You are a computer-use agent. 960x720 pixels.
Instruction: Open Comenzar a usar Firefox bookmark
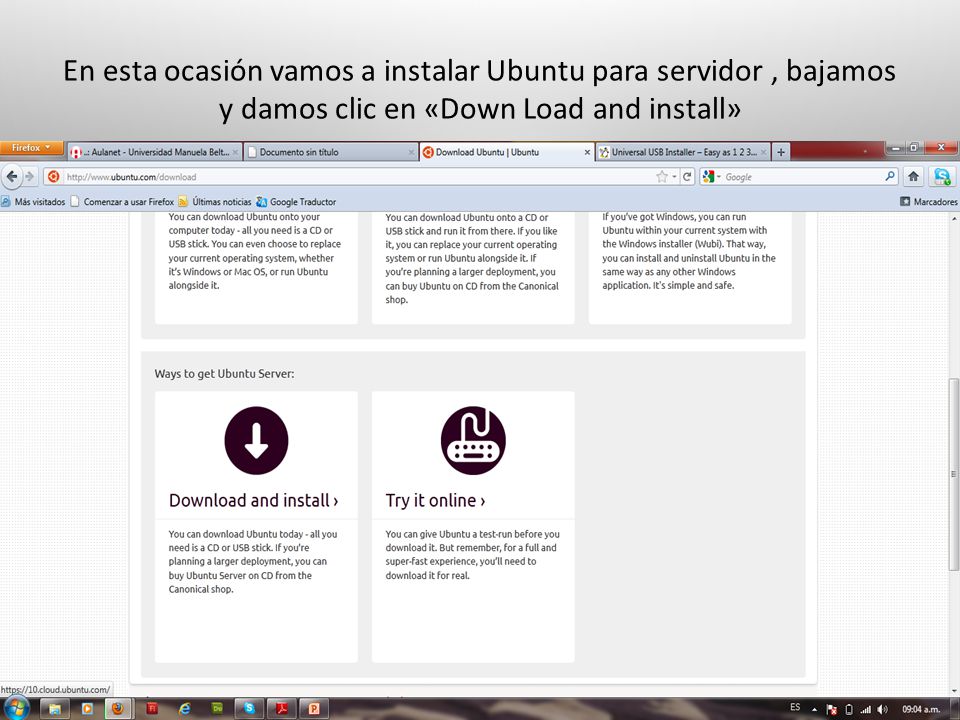[x=122, y=201]
